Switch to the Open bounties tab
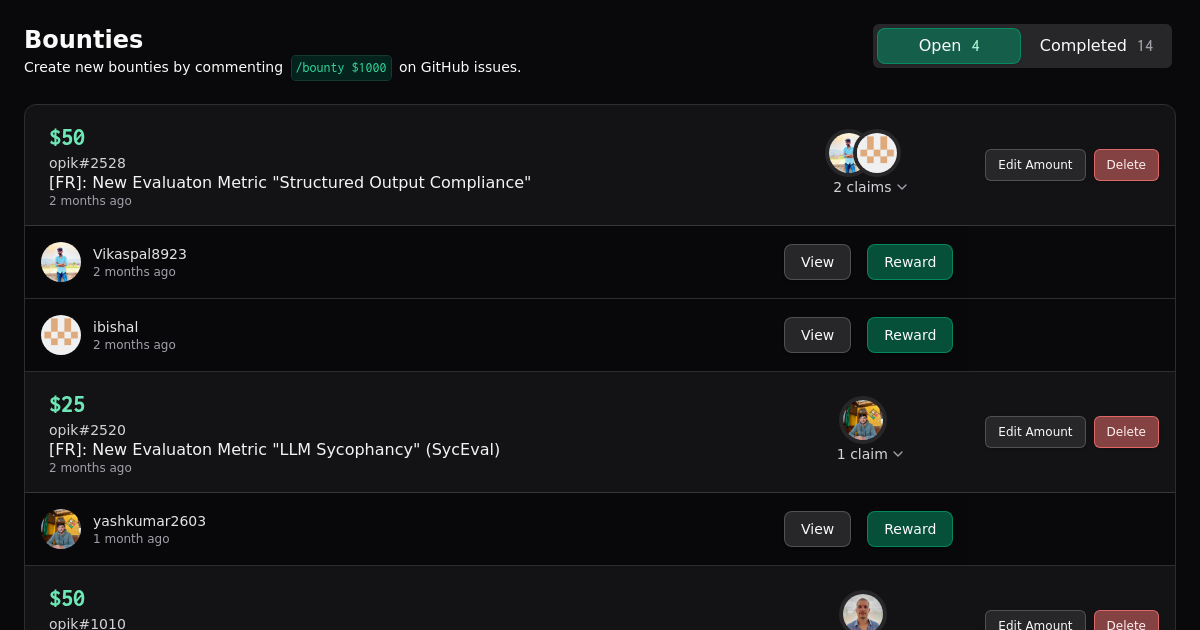The height and width of the screenshot is (630, 1200). coord(949,46)
